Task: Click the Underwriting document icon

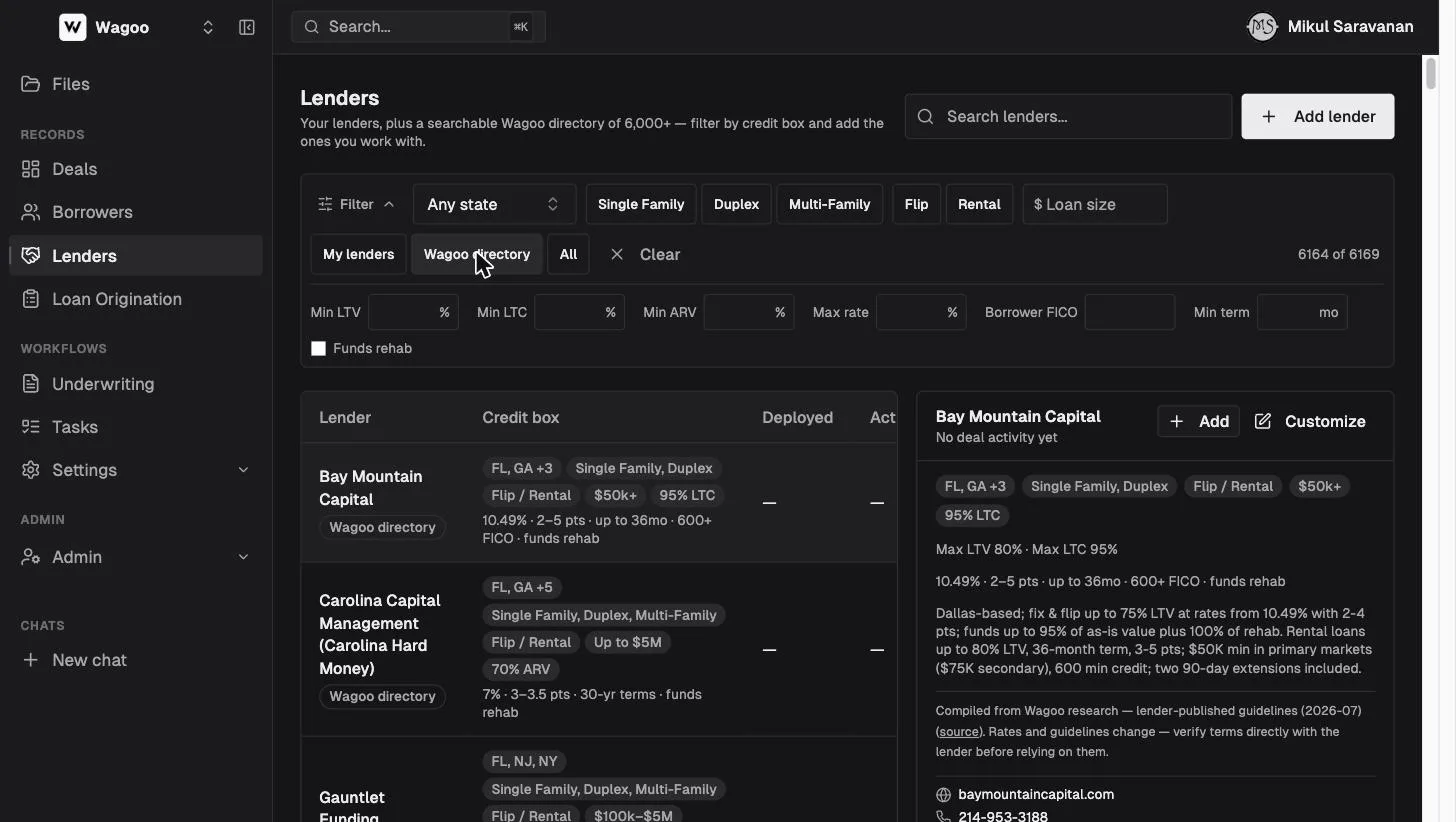Action: coord(31,384)
